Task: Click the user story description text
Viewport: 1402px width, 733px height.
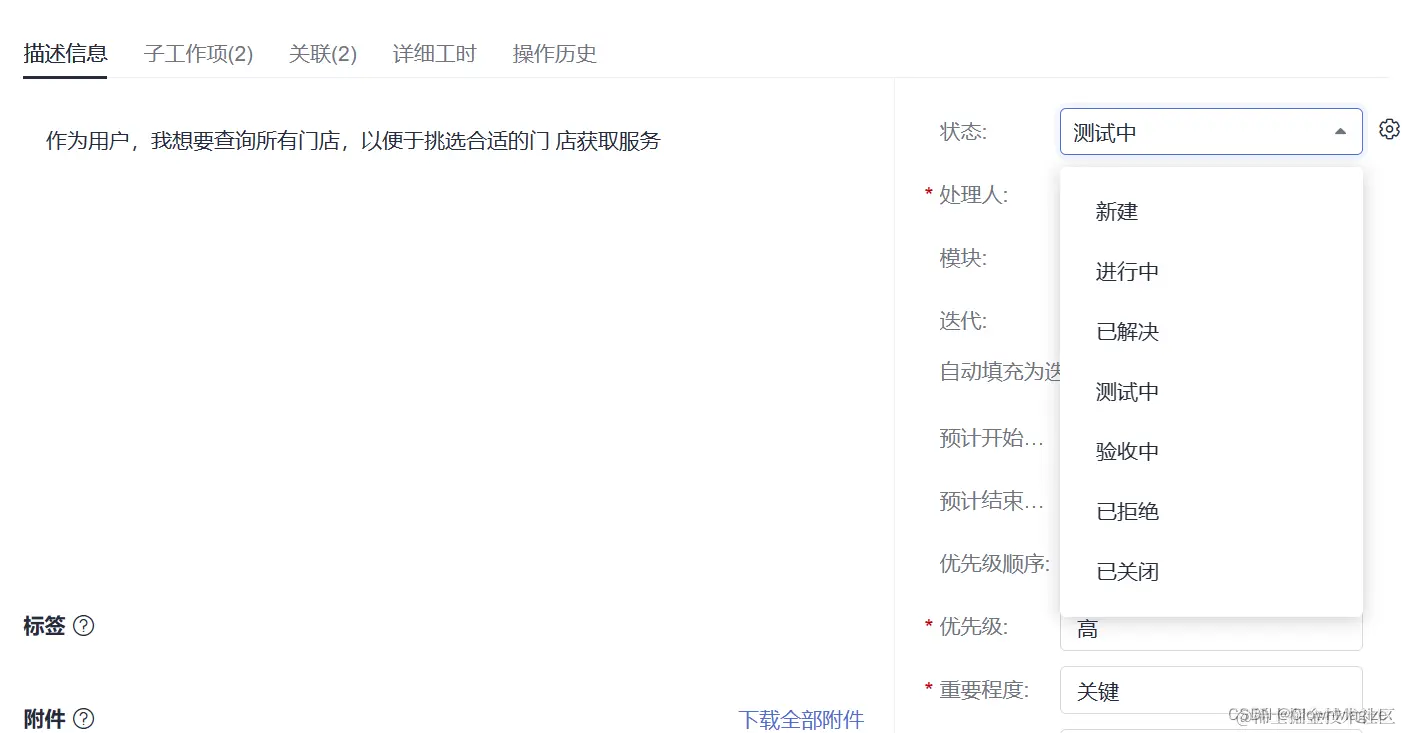Action: (x=353, y=141)
